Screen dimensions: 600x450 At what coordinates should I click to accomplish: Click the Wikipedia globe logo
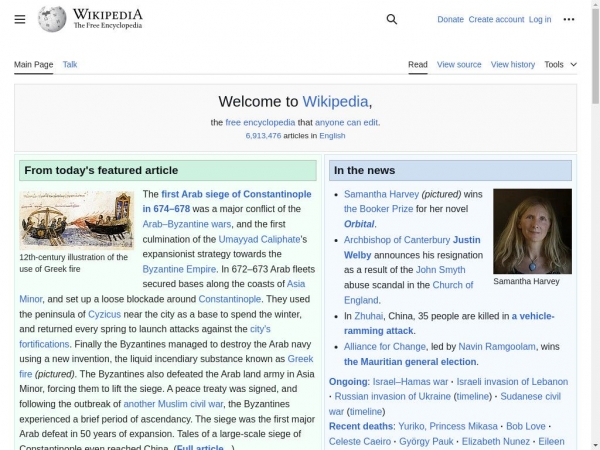coord(52,19)
